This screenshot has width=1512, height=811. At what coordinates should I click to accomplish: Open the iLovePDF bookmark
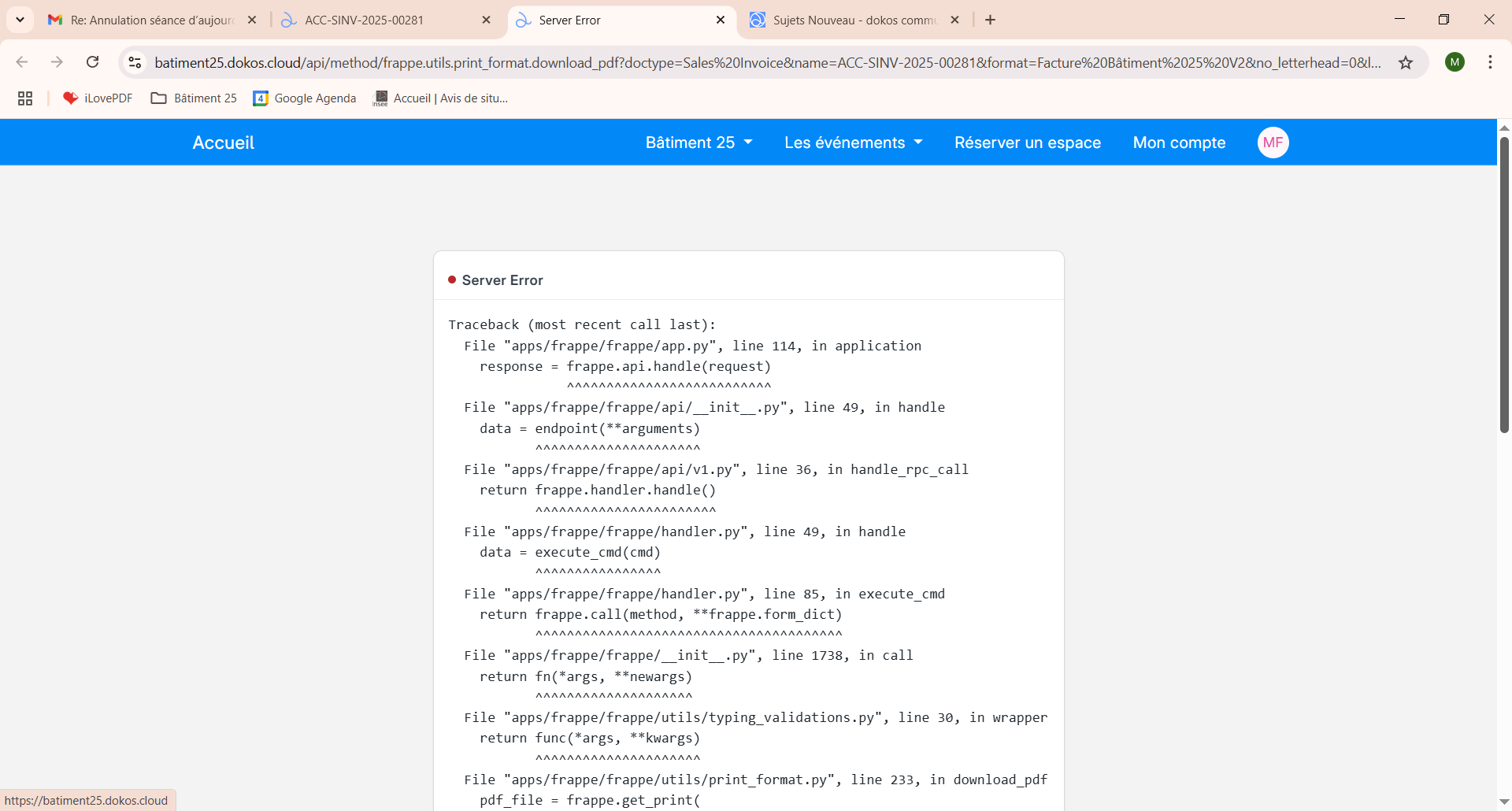[98, 98]
